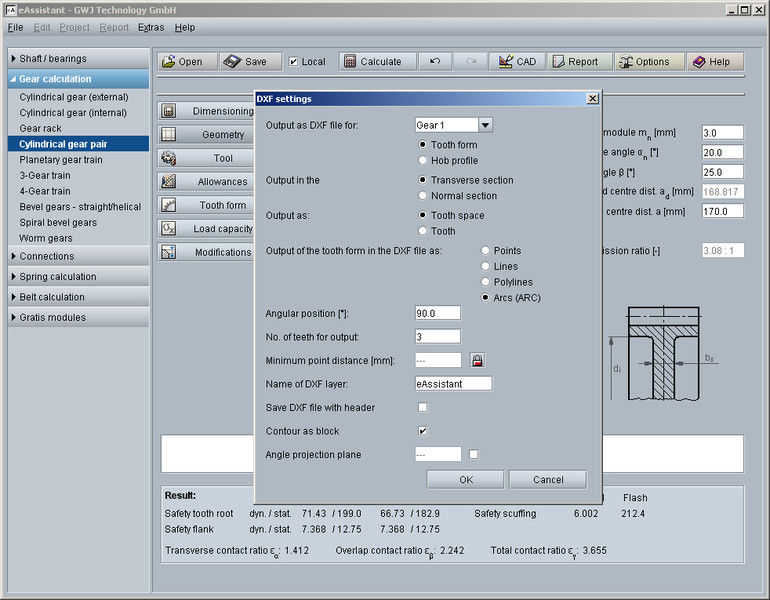Screen dimensions: 770x600
Task: Expand the Shaft / bearings section
Action: [78, 58]
